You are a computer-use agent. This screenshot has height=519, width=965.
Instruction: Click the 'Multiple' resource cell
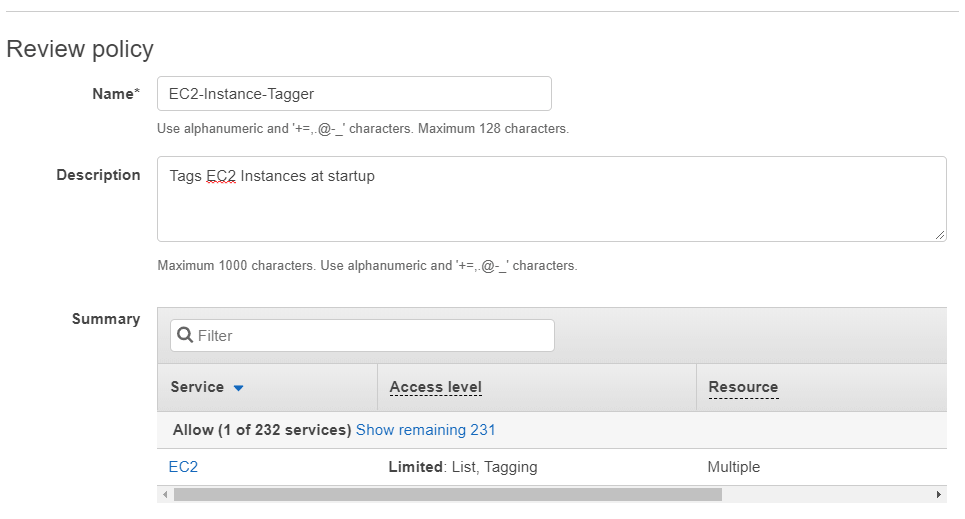pos(734,467)
